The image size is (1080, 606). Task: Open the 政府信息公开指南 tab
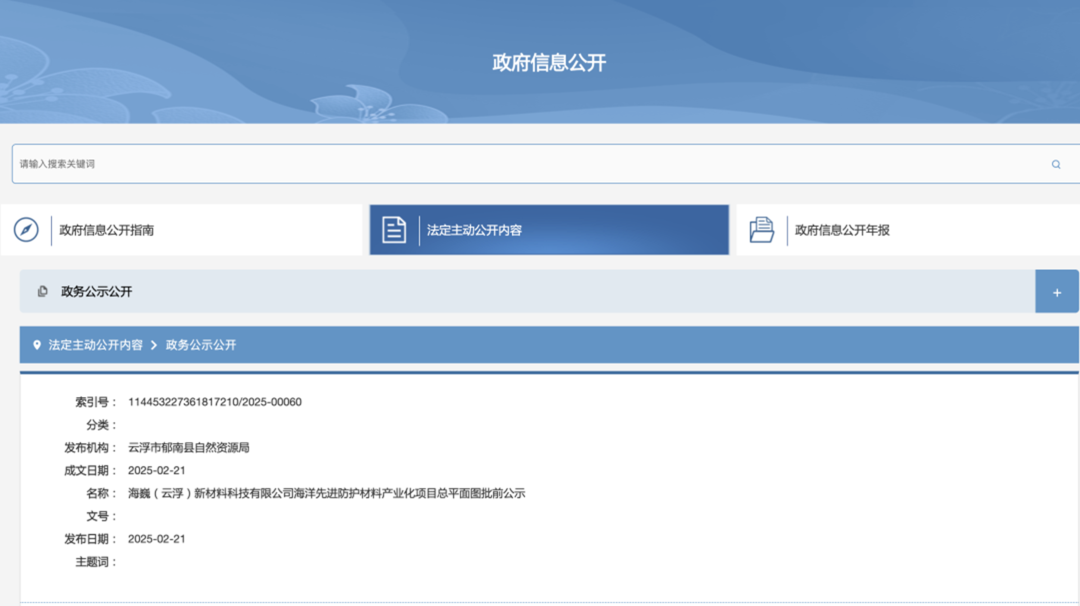(x=106, y=230)
